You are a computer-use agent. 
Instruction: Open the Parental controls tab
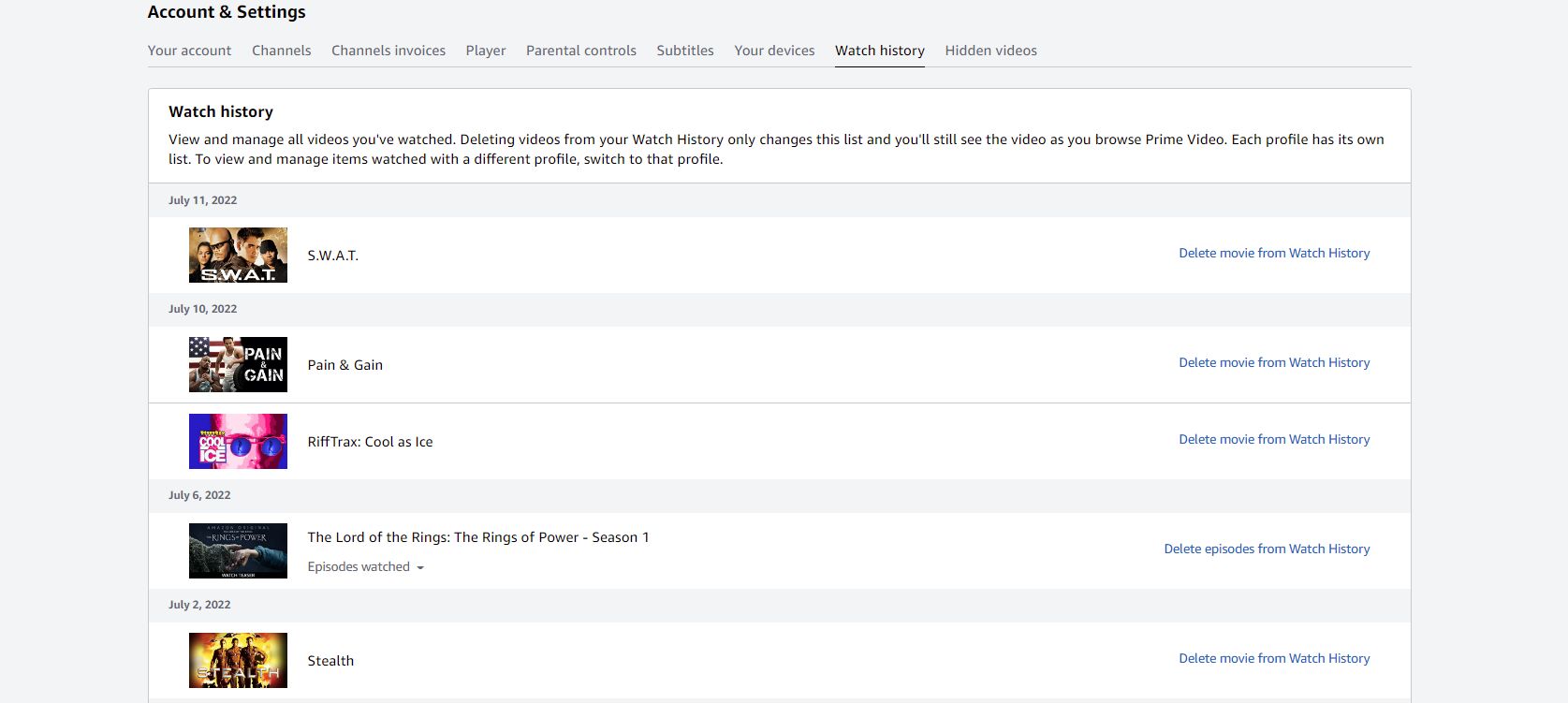pyautogui.click(x=581, y=51)
